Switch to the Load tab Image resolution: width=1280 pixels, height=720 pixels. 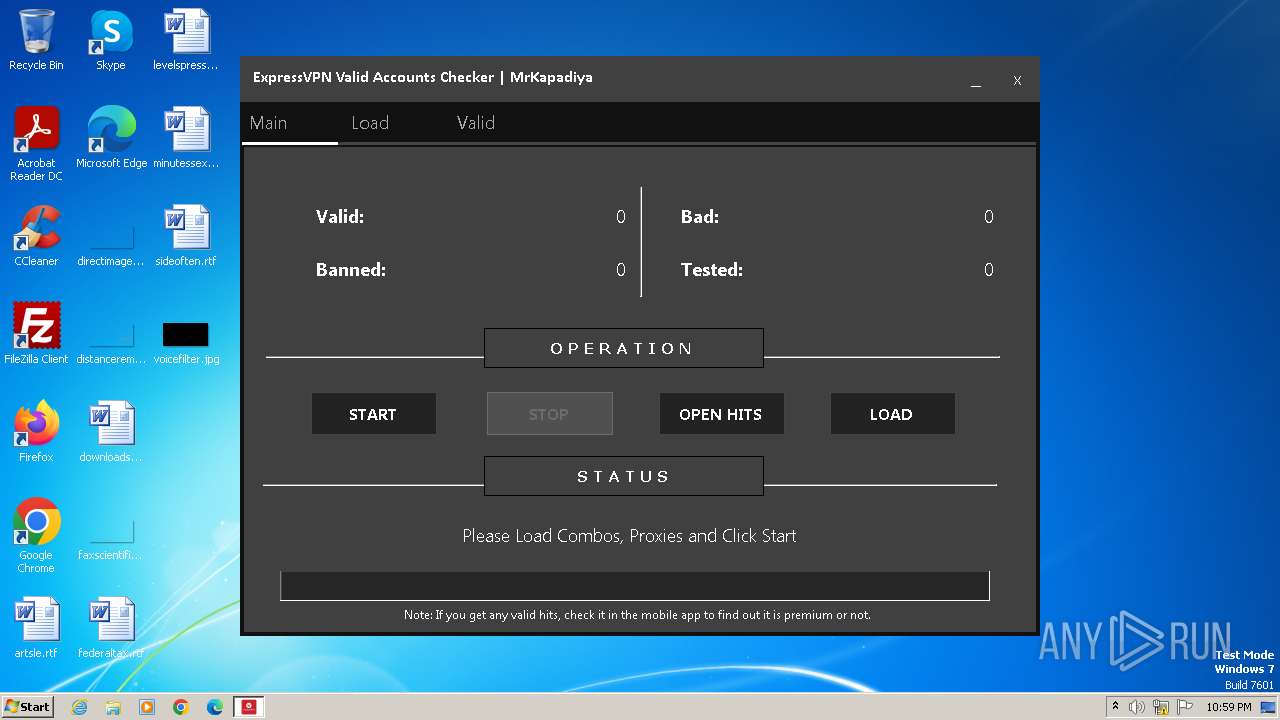click(370, 123)
